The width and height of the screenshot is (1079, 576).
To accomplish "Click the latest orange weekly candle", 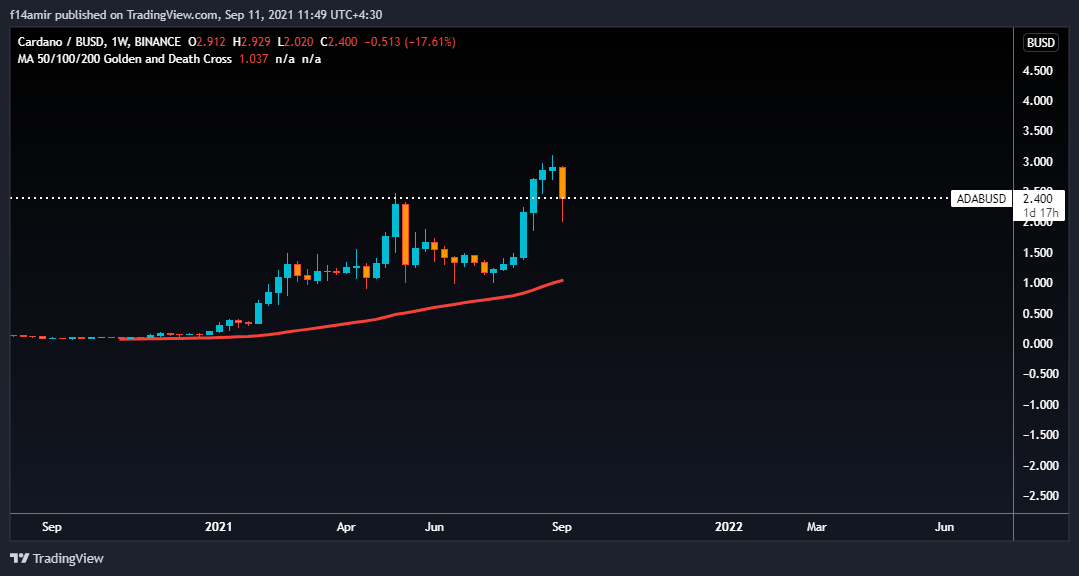I will pyautogui.click(x=562, y=182).
